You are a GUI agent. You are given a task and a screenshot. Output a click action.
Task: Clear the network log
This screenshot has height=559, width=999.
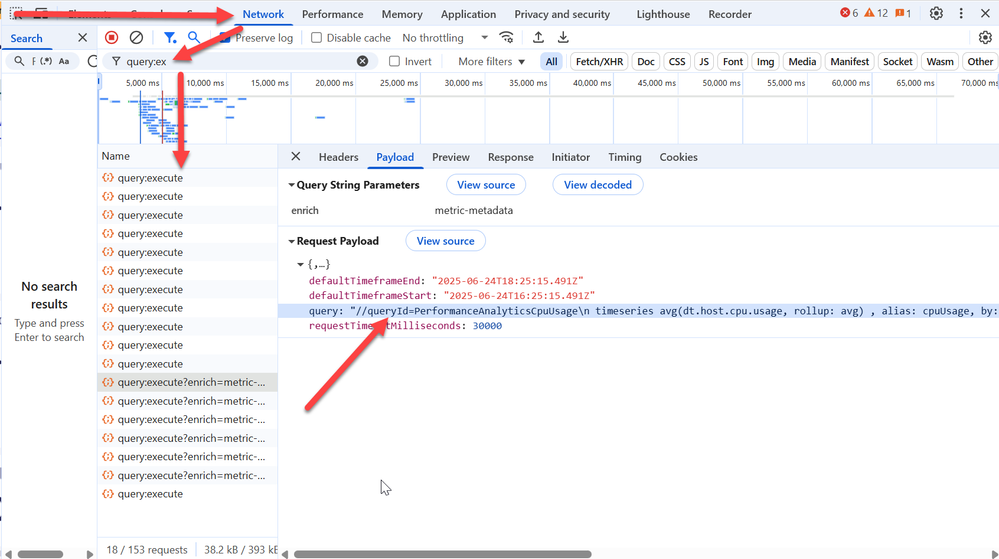(x=136, y=38)
